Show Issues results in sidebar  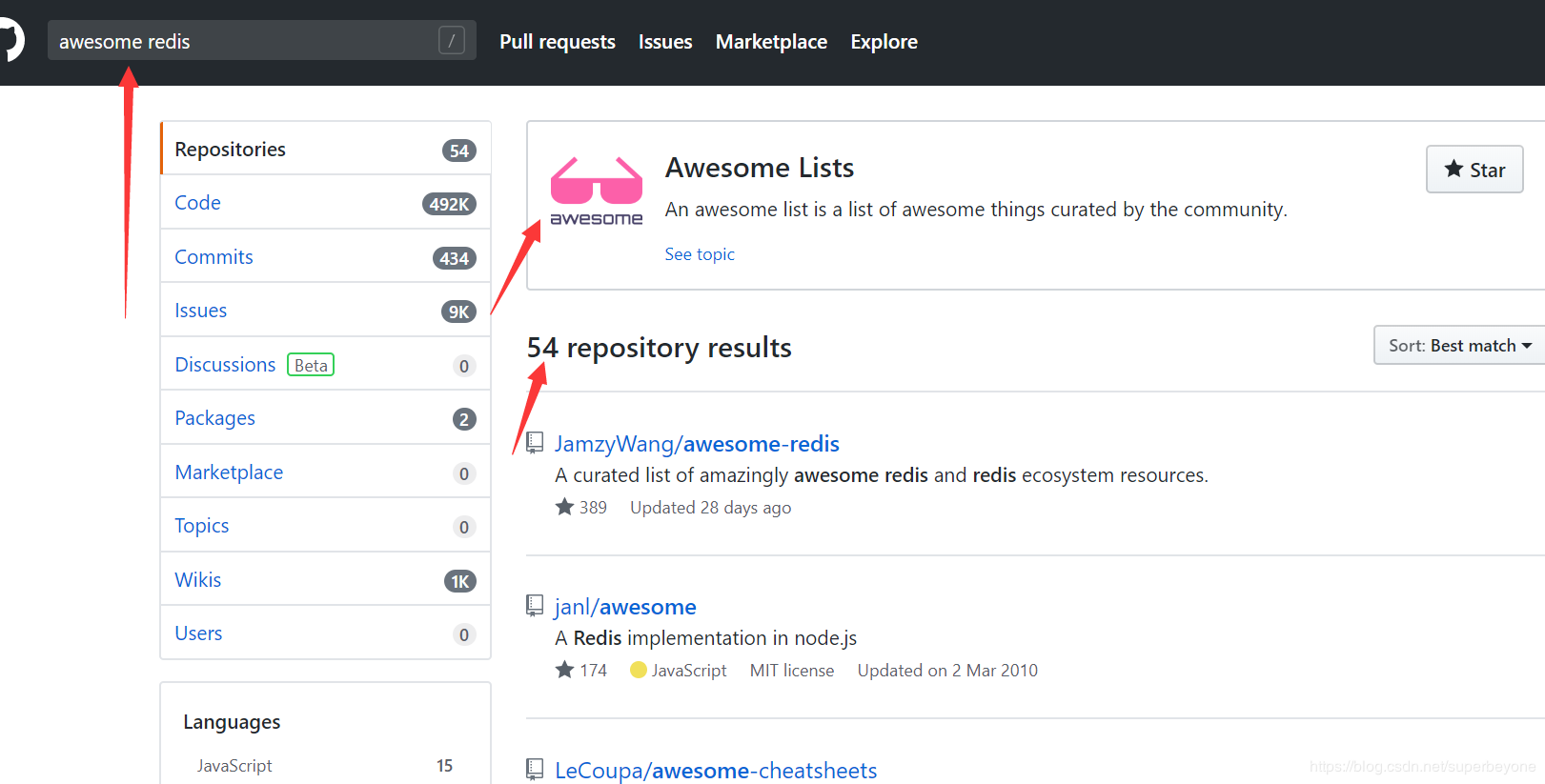click(x=325, y=311)
